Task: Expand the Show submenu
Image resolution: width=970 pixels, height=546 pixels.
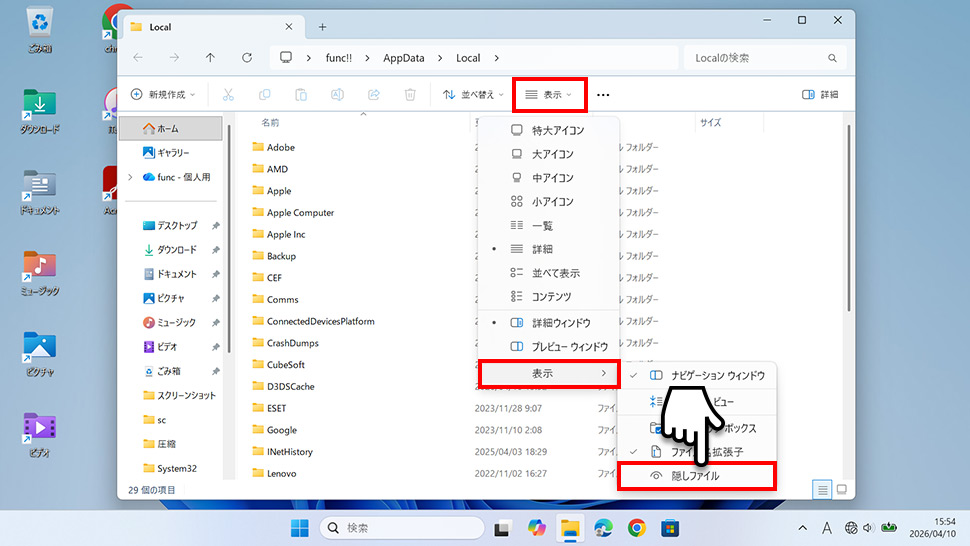Action: point(549,373)
